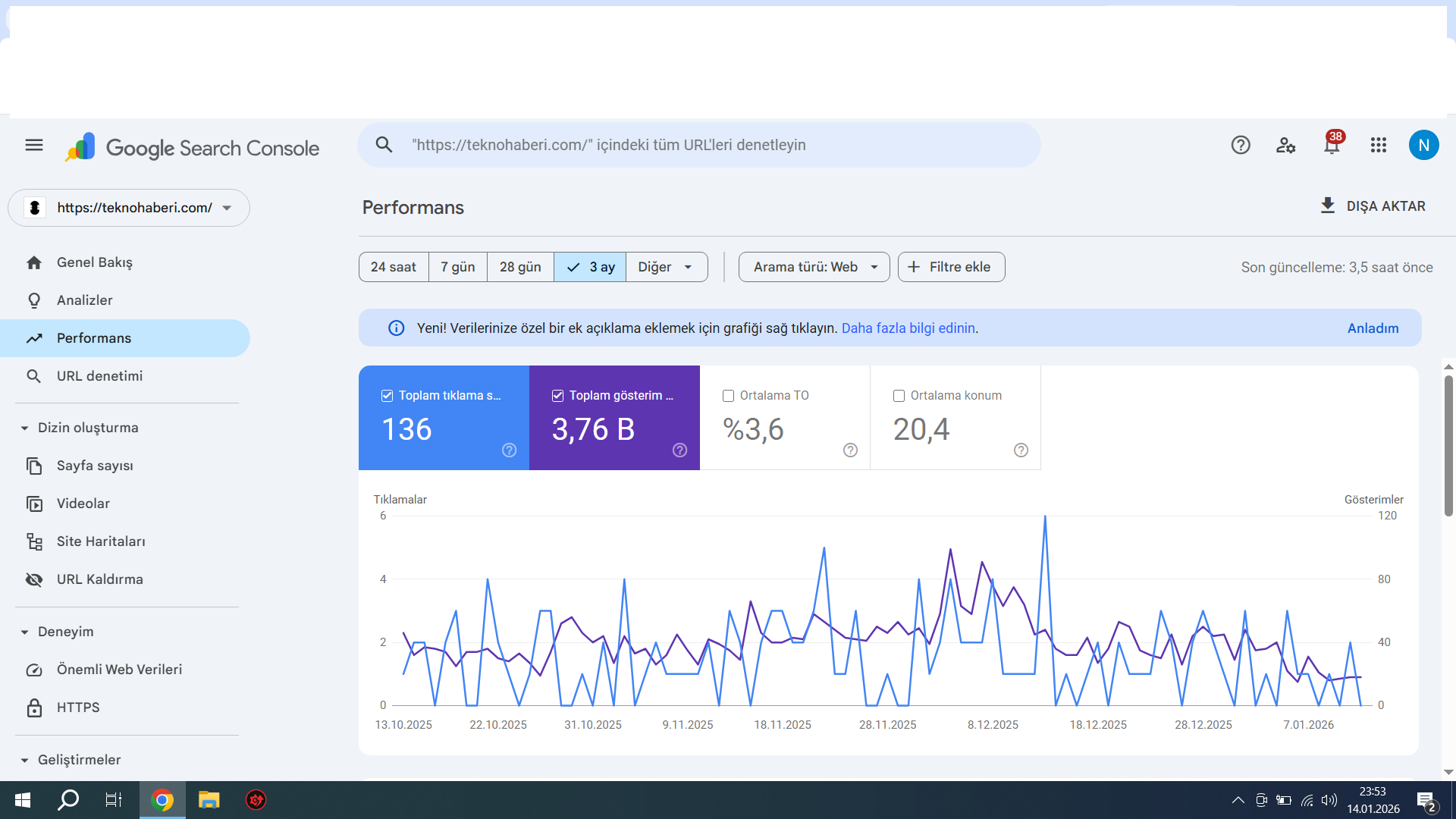
Task: Open the Arama türü: Web dropdown
Action: tap(814, 267)
